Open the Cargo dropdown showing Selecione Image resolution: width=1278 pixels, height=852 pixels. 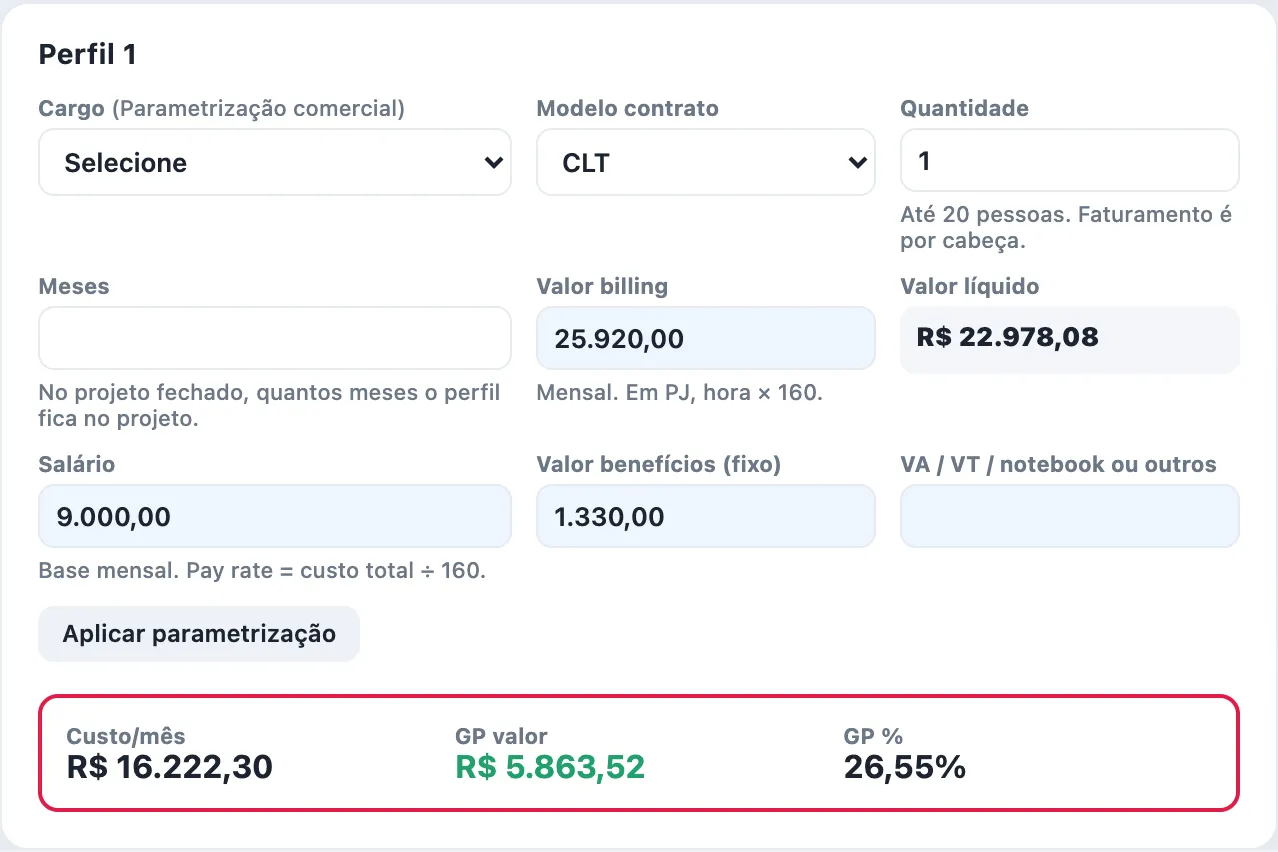pos(275,162)
